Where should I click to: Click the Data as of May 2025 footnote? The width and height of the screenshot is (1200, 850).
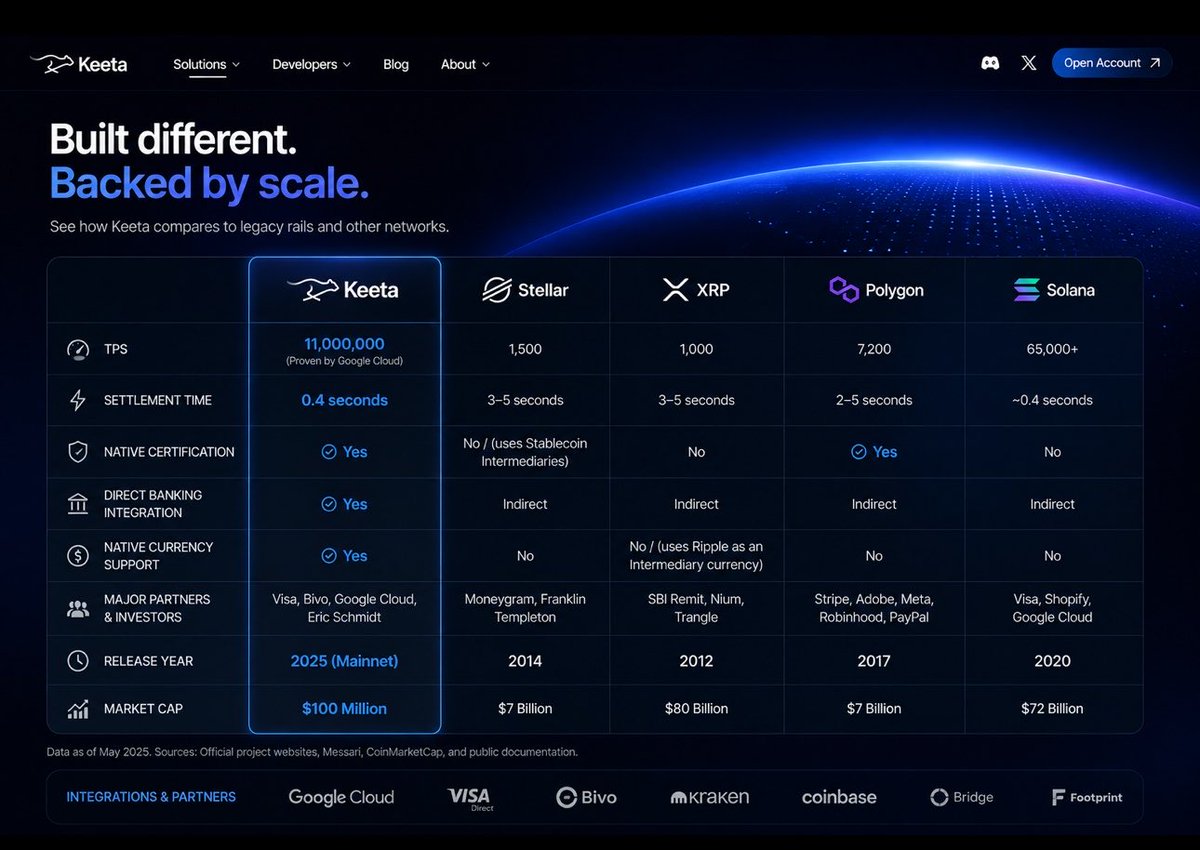click(312, 752)
